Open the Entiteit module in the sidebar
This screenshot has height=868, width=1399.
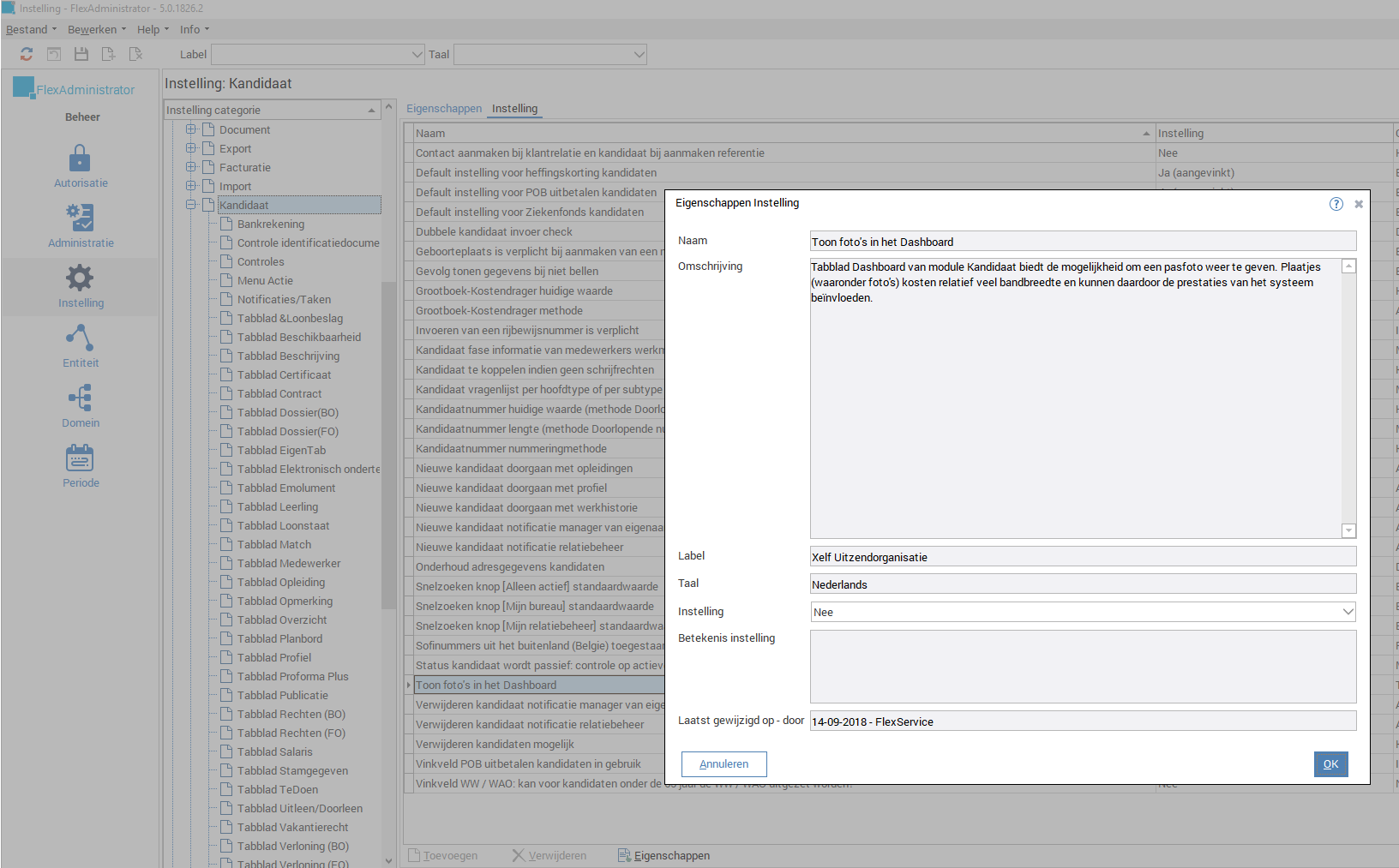click(x=80, y=344)
